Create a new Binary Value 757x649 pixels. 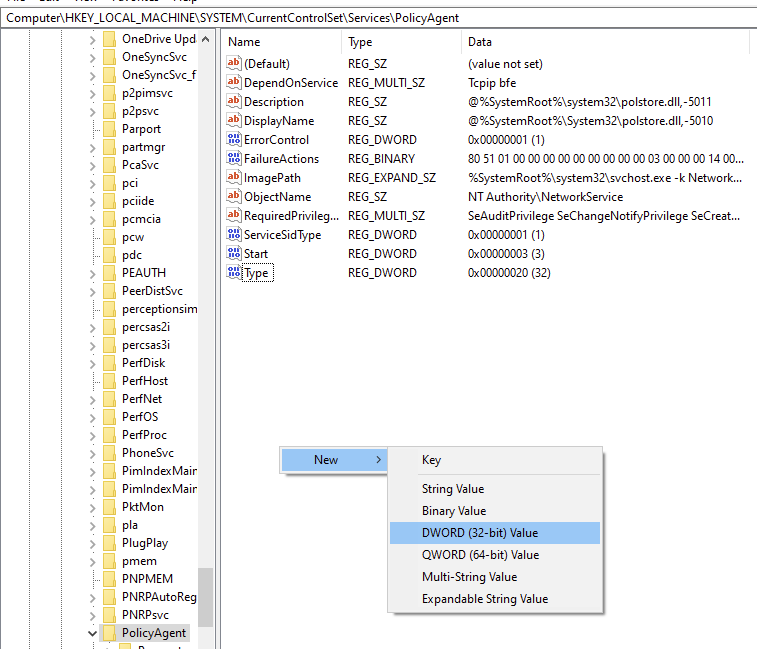[495, 511]
